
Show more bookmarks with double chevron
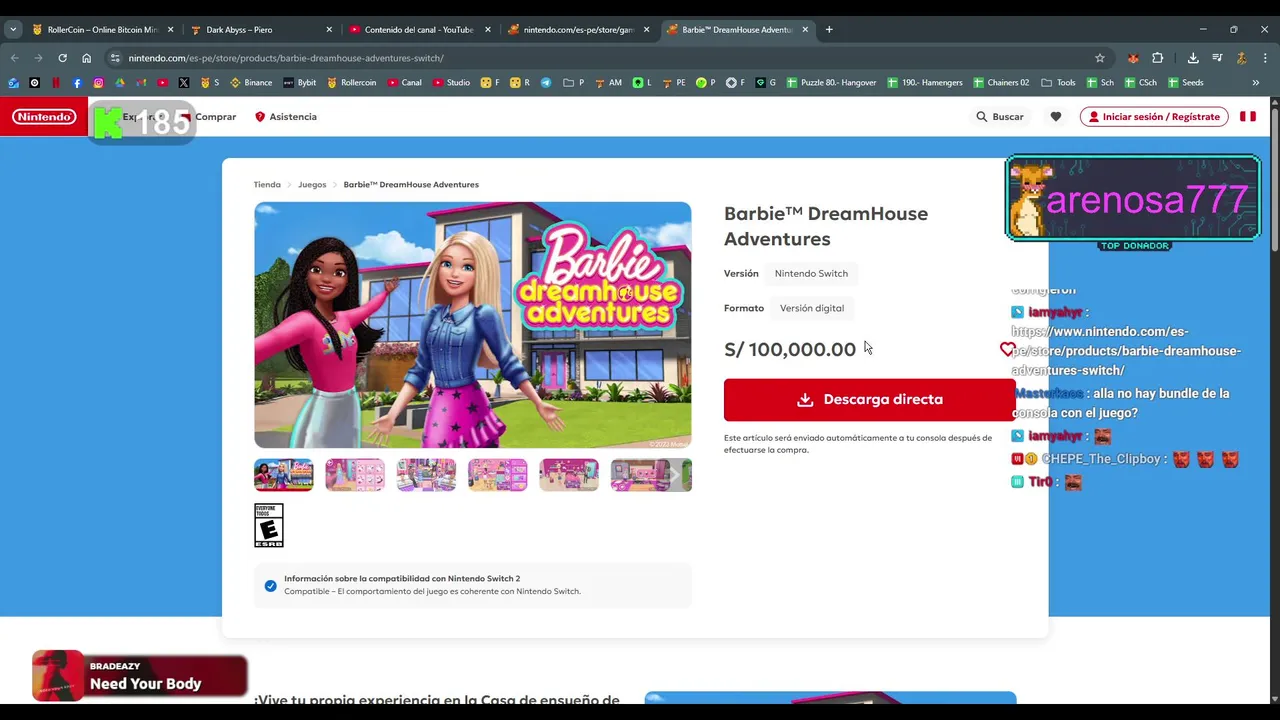[1255, 83]
